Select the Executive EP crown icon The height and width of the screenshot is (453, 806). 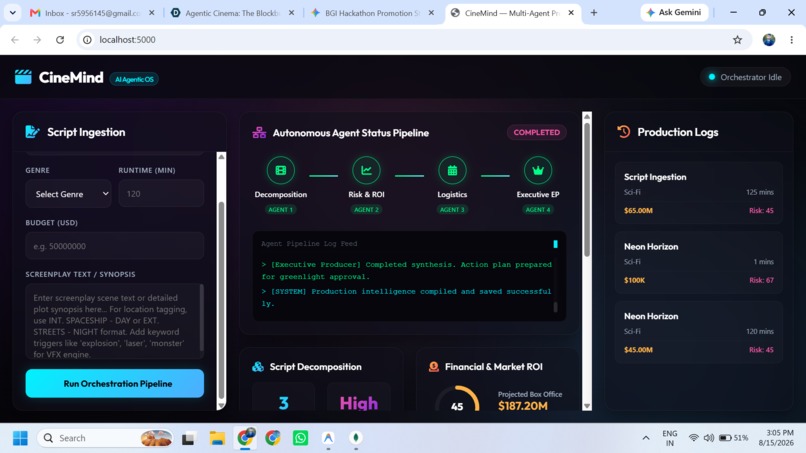[x=538, y=170]
